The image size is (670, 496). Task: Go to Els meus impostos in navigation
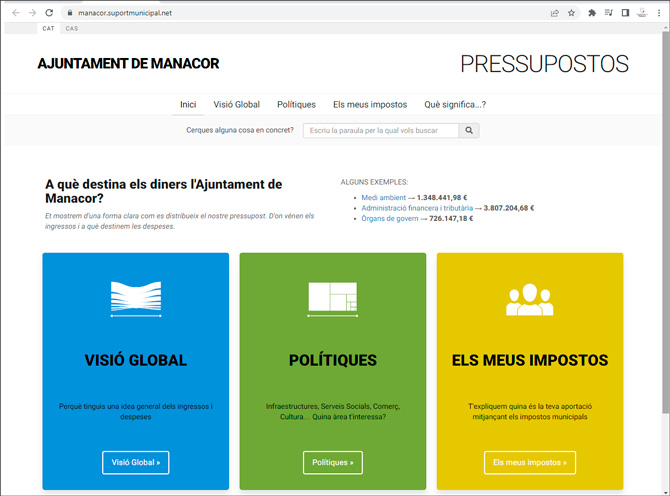pyautogui.click(x=369, y=105)
